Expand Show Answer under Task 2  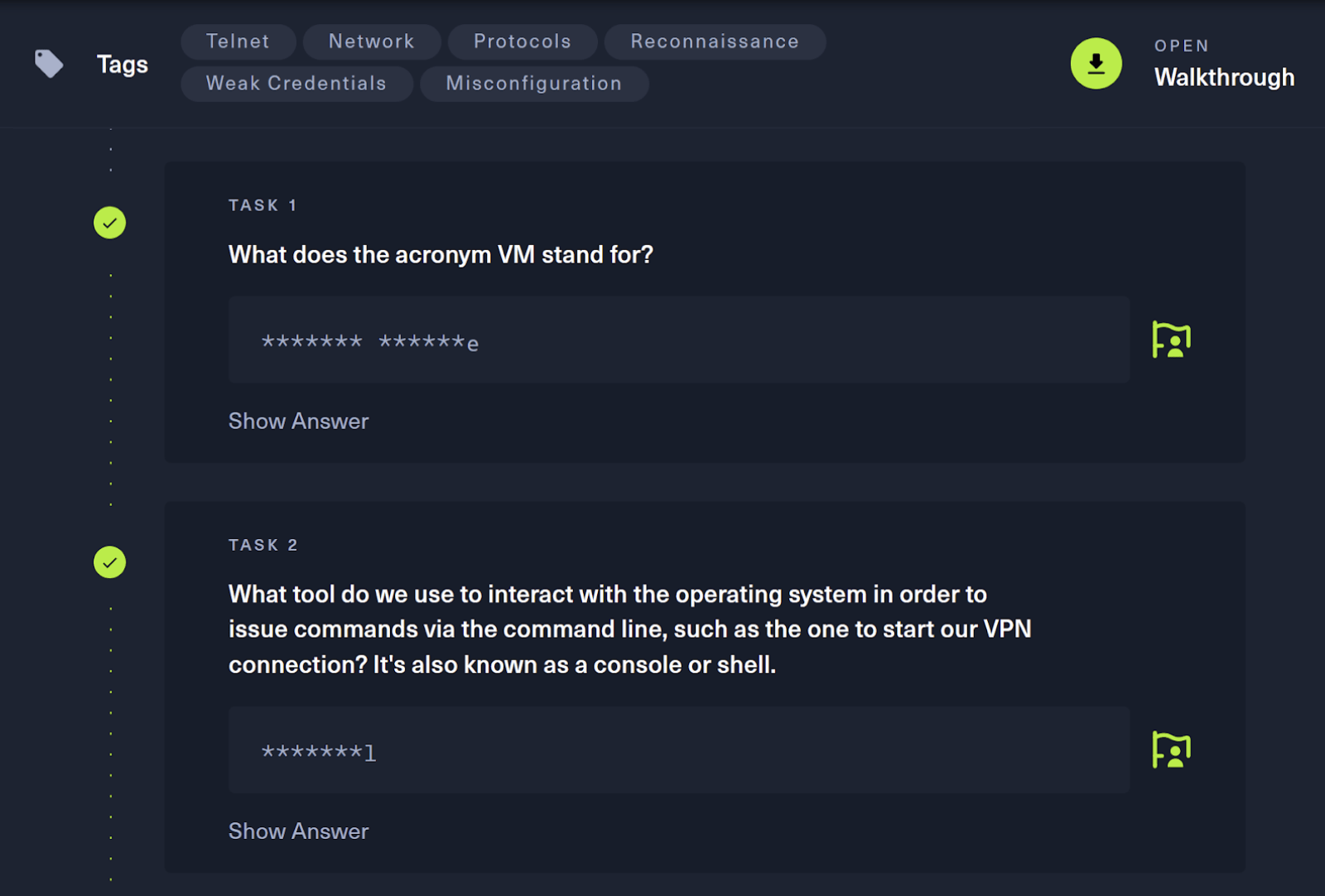(298, 831)
